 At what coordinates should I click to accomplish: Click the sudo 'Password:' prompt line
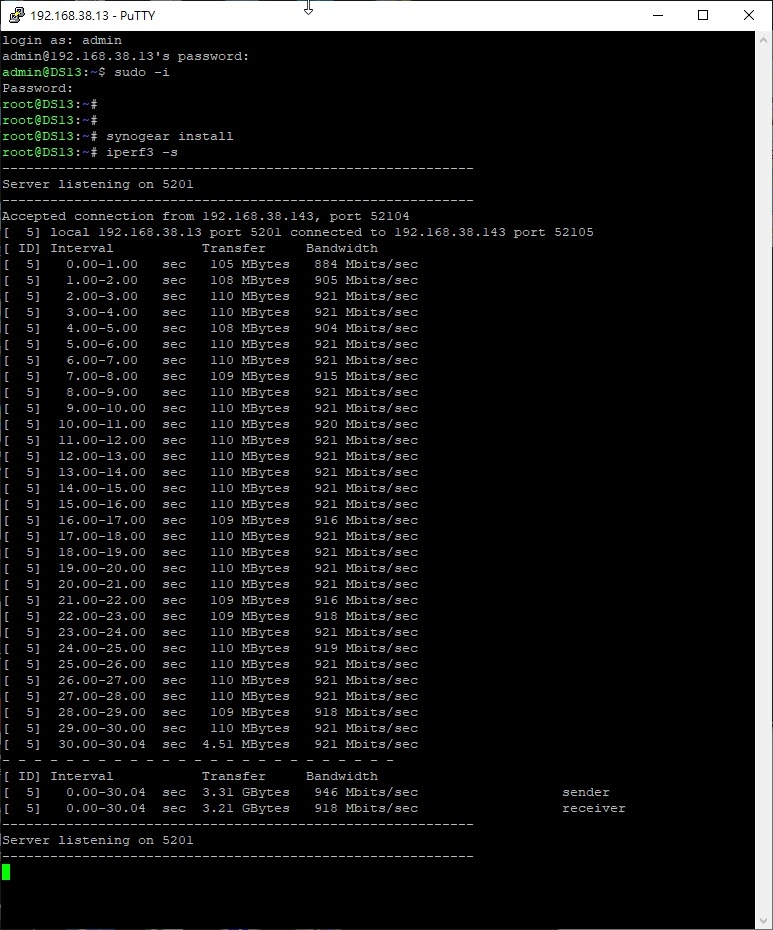[x=37, y=88]
